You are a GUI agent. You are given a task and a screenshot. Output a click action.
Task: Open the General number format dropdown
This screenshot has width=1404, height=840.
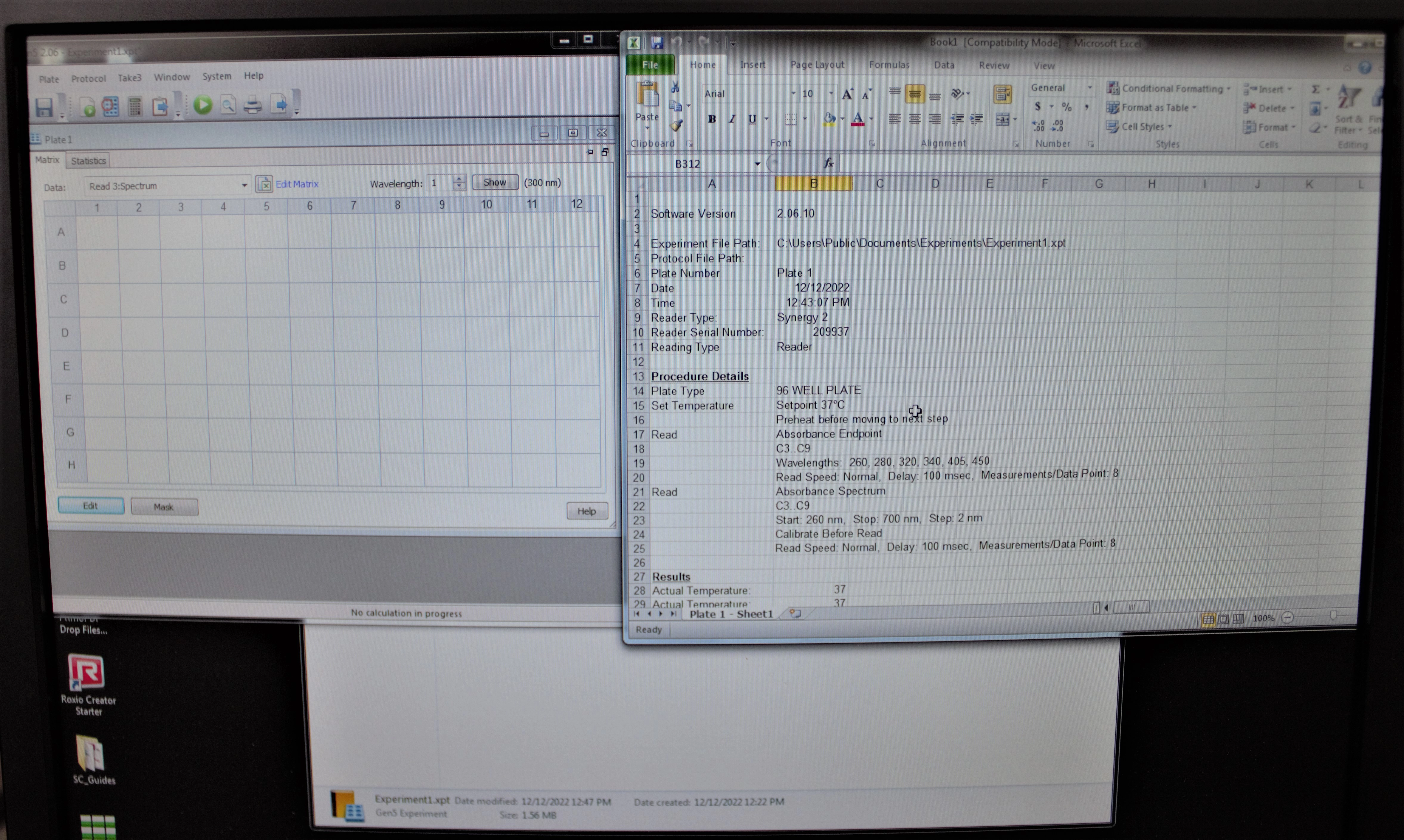coord(1089,88)
